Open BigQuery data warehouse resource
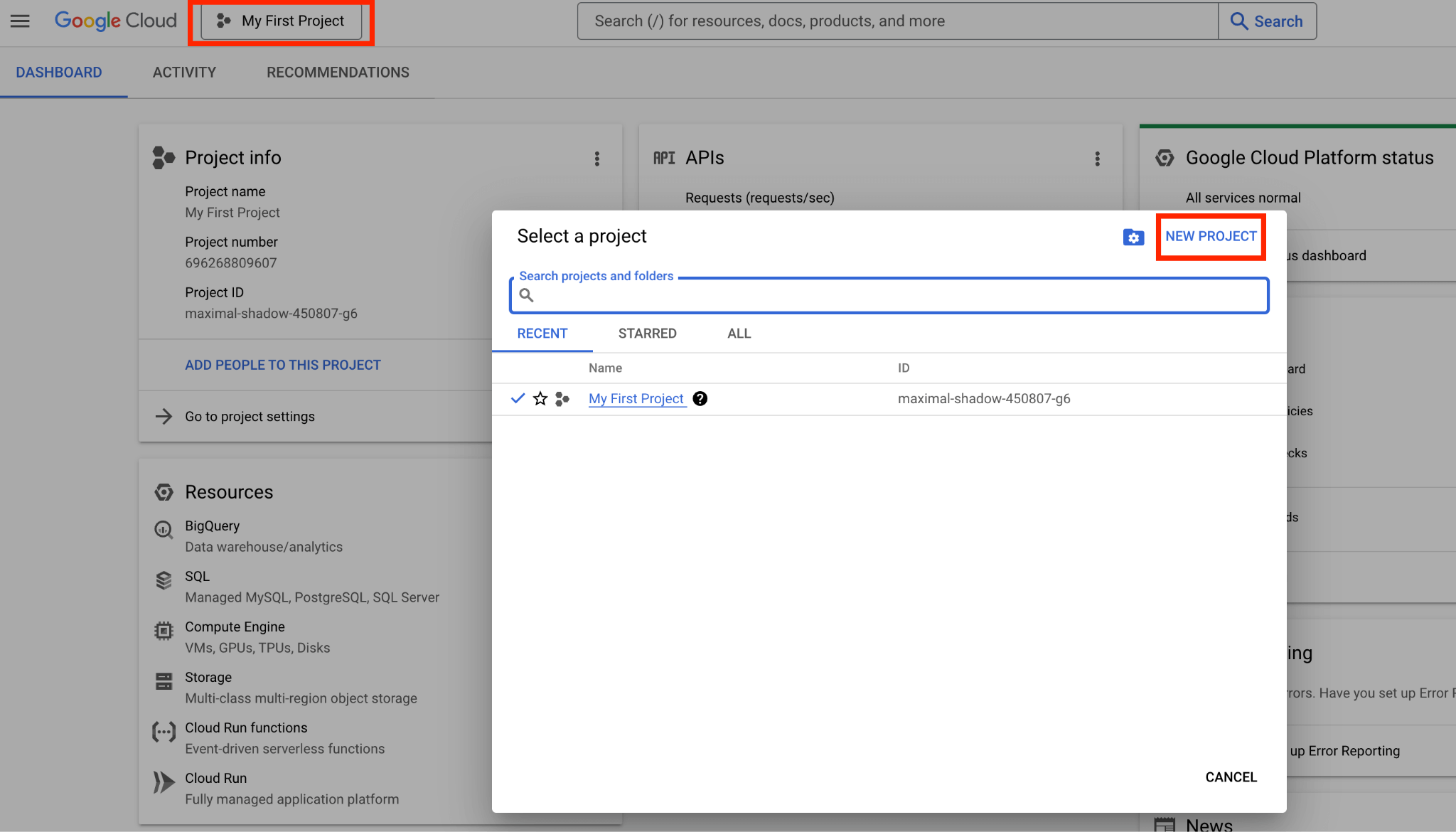The image size is (1456, 832). 264,536
